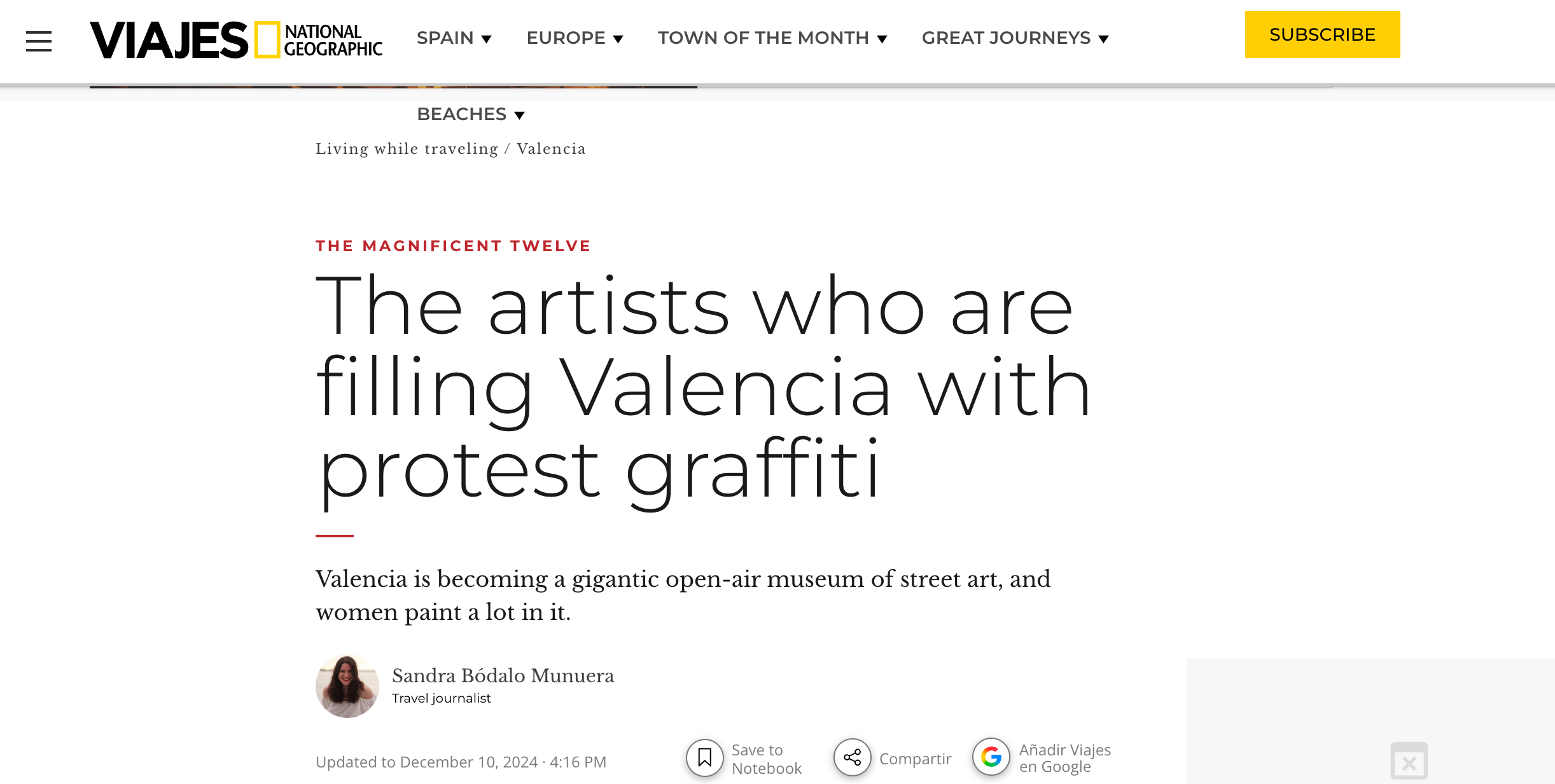The height and width of the screenshot is (784, 1555).
Task: Expand the Spain dropdown menu
Action: [x=454, y=38]
